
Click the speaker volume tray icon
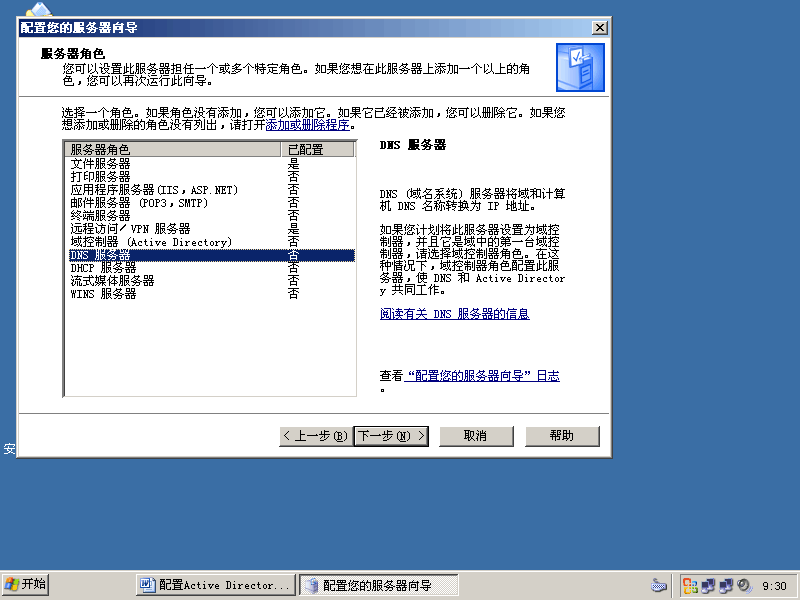tap(744, 585)
